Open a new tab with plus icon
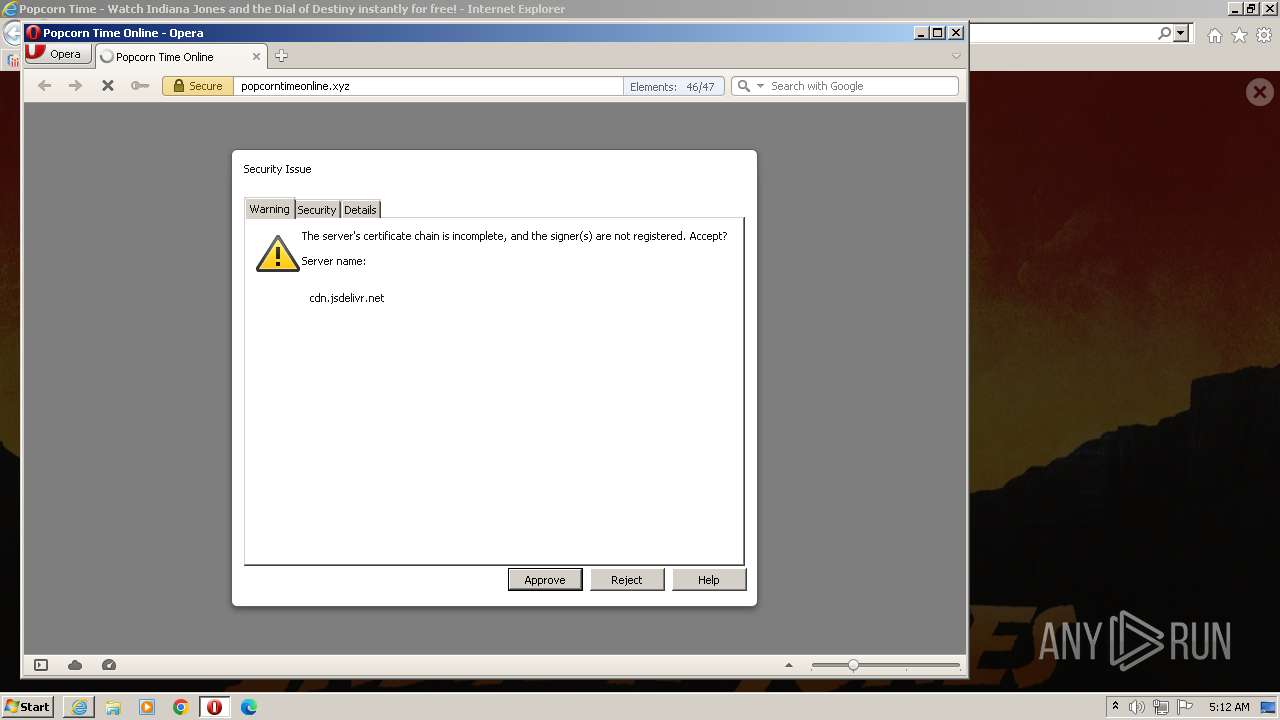The width and height of the screenshot is (1280, 720). tap(281, 56)
